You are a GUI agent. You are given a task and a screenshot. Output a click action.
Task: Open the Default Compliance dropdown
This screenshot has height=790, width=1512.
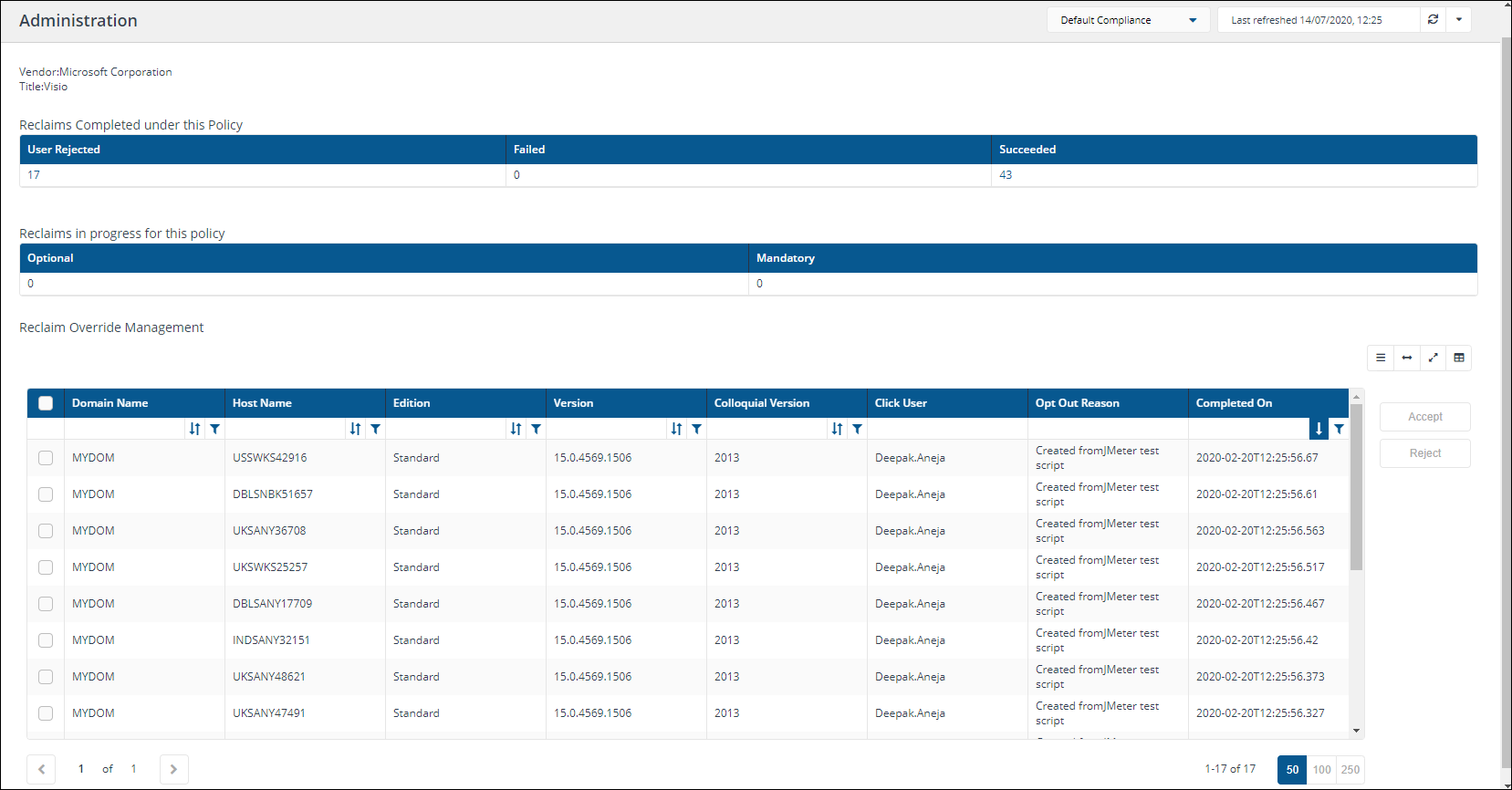click(1128, 20)
